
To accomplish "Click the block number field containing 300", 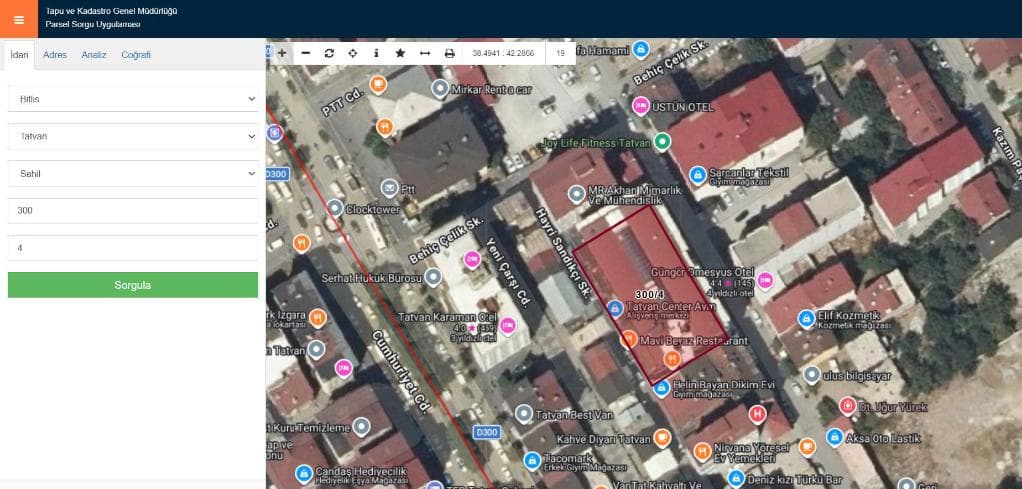I will (133, 211).
